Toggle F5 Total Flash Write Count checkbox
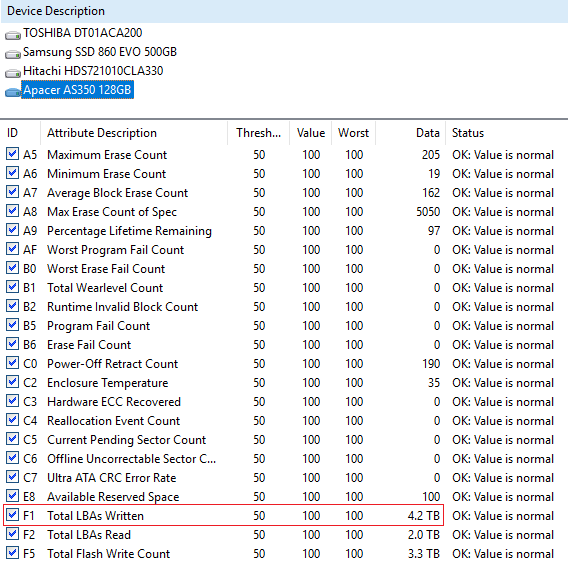Viewport: 568px width, 566px height. [x=12, y=553]
